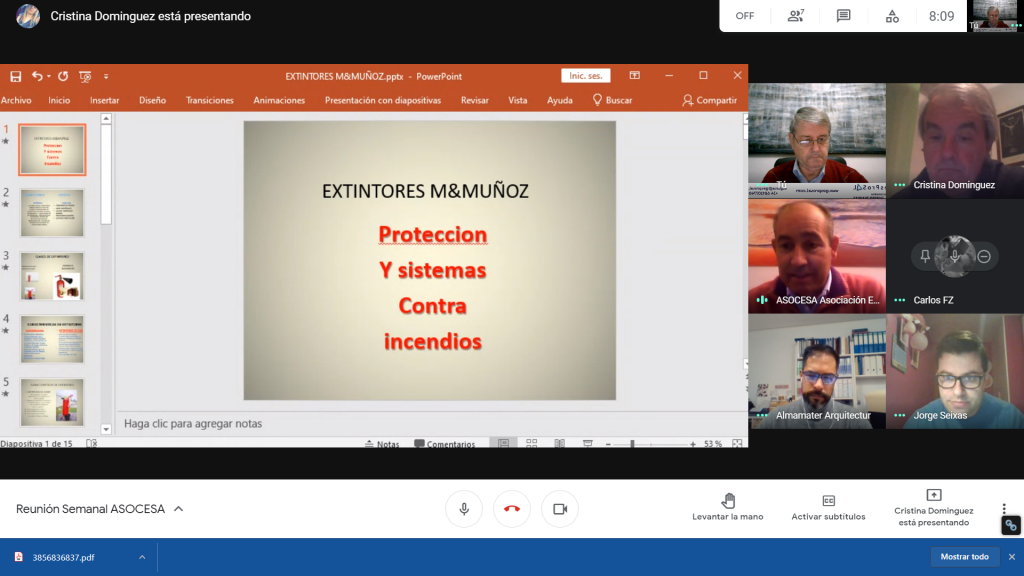Pin Carlos FZ tile icon

coord(925,257)
